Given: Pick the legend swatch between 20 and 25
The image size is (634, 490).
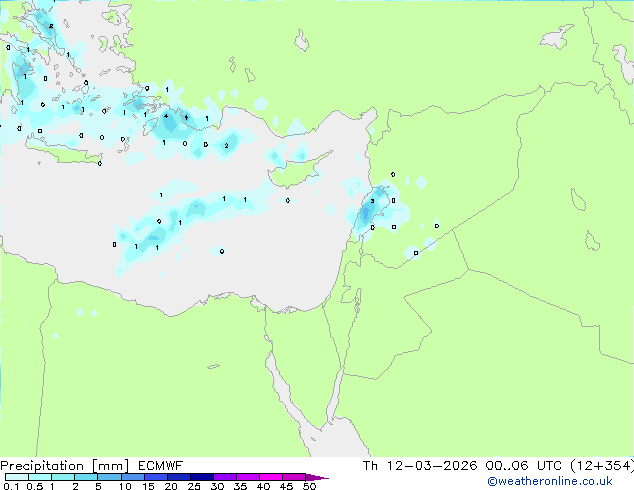Looking at the screenshot, I should click(x=178, y=477).
